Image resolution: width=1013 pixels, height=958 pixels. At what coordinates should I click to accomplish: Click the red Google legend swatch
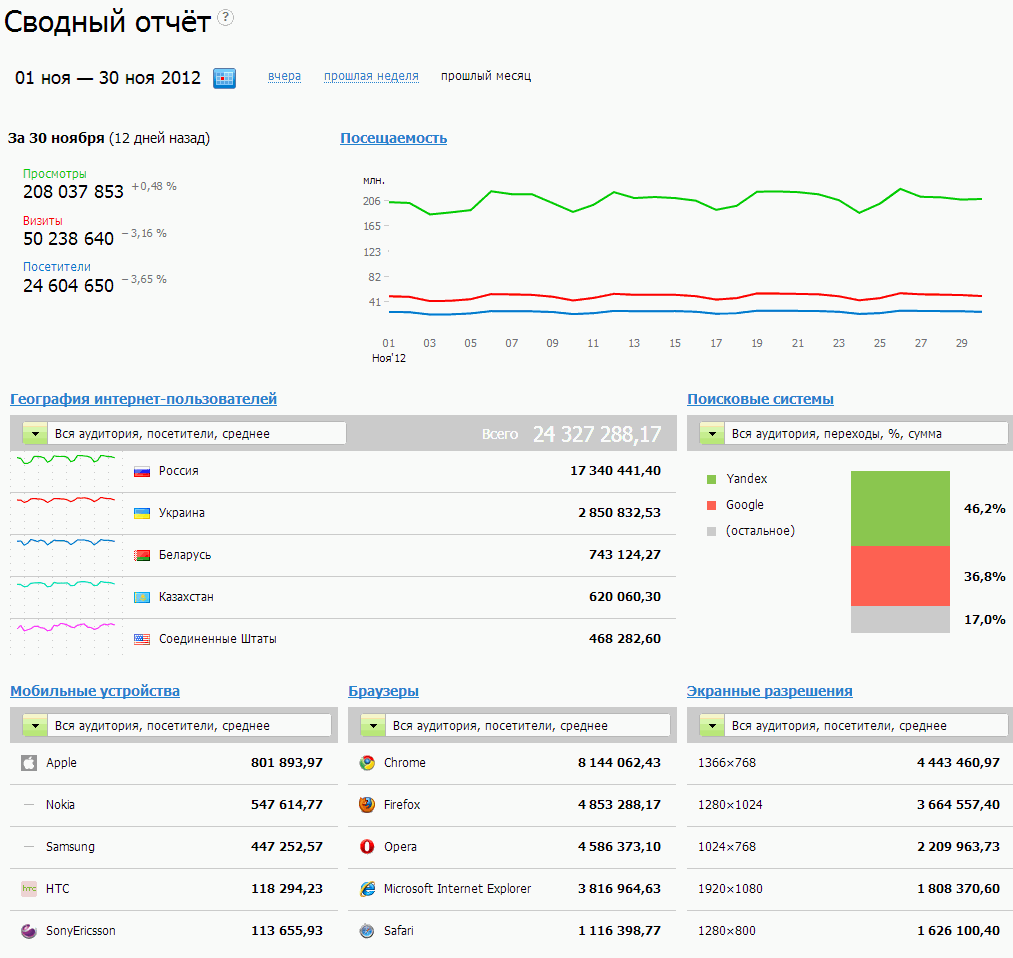point(712,505)
